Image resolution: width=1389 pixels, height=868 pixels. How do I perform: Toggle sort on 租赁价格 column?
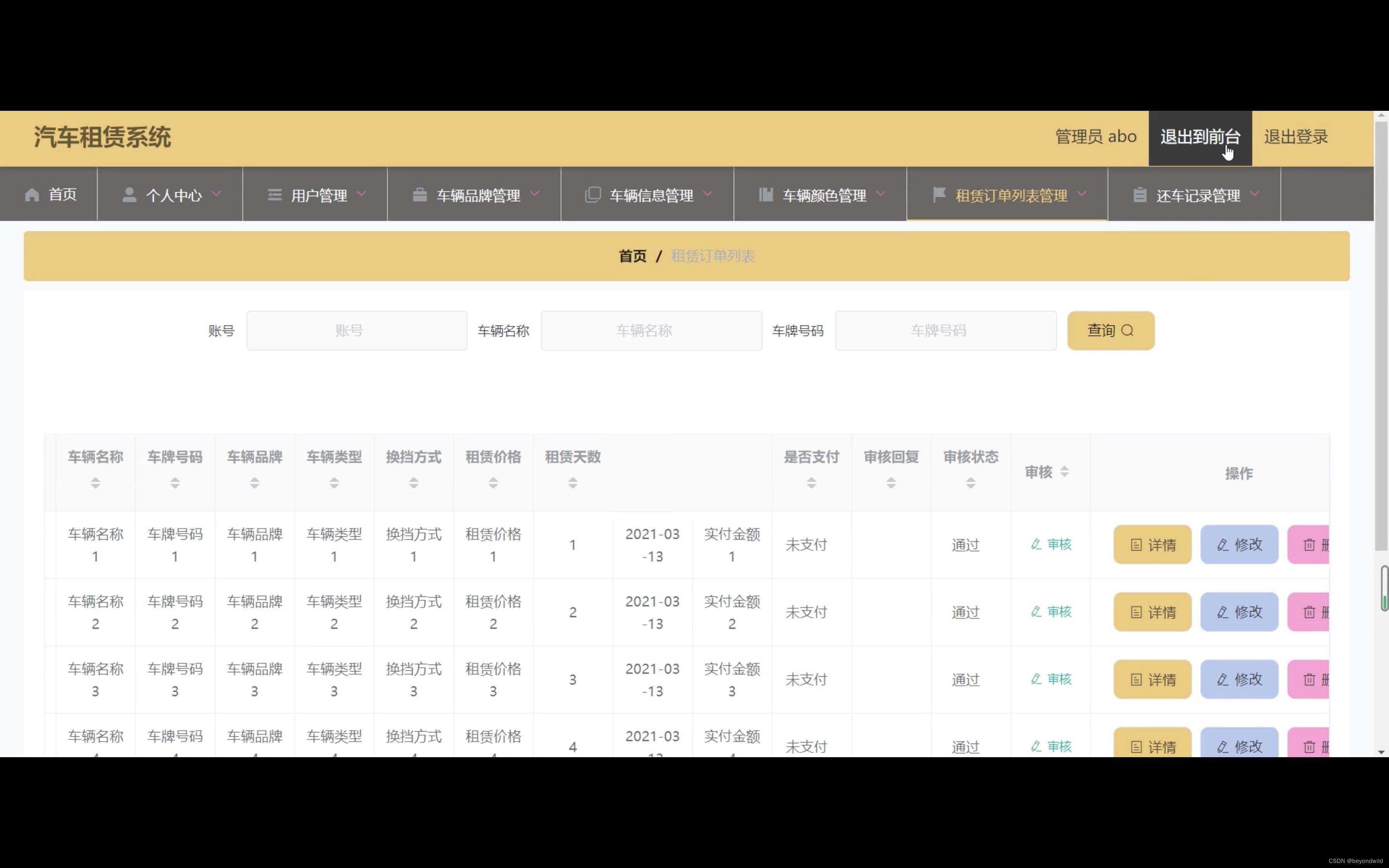coord(493,483)
